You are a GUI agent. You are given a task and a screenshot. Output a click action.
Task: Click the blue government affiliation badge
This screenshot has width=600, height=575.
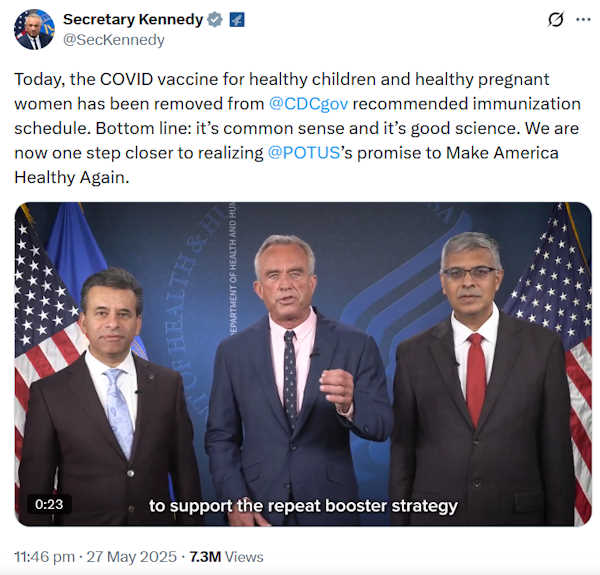(x=235, y=20)
